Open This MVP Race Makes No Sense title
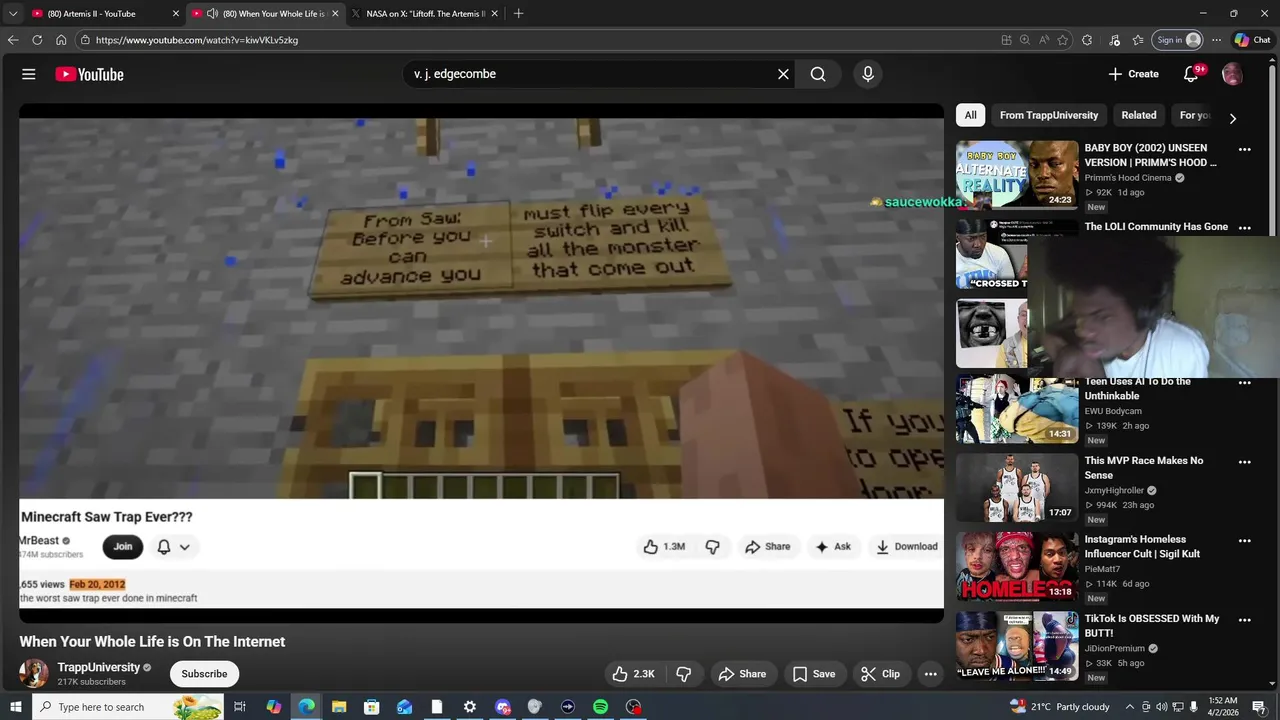1280x720 pixels. (1144, 468)
